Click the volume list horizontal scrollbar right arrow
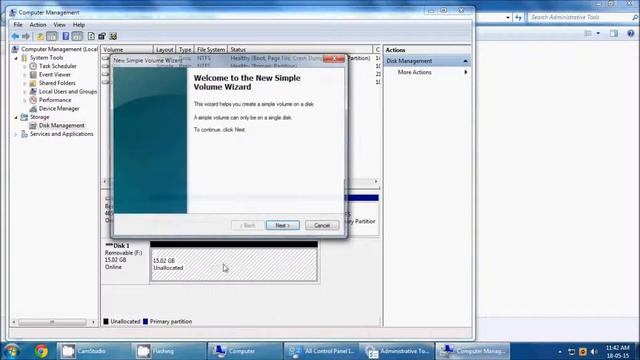The height and width of the screenshot is (360, 640). tap(376, 181)
